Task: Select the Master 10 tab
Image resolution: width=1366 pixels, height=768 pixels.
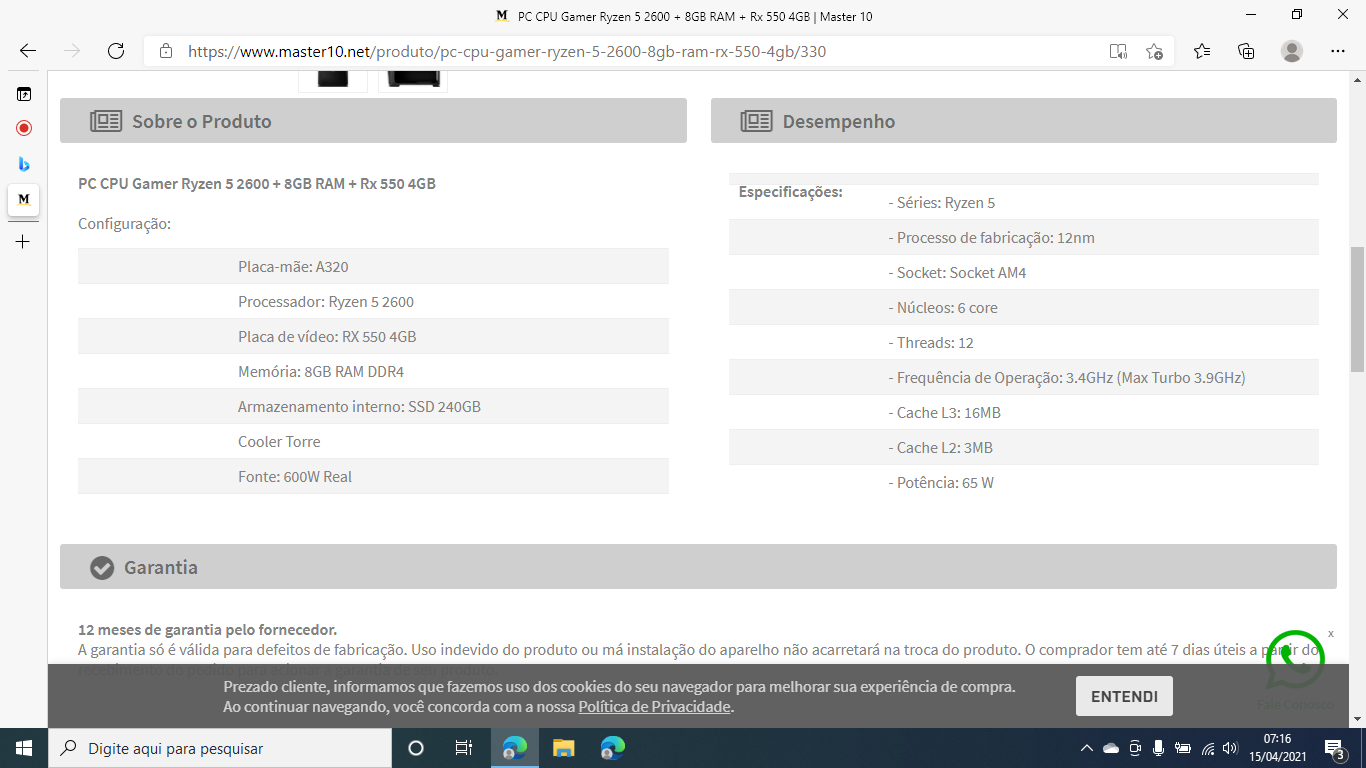Action: (x=24, y=199)
